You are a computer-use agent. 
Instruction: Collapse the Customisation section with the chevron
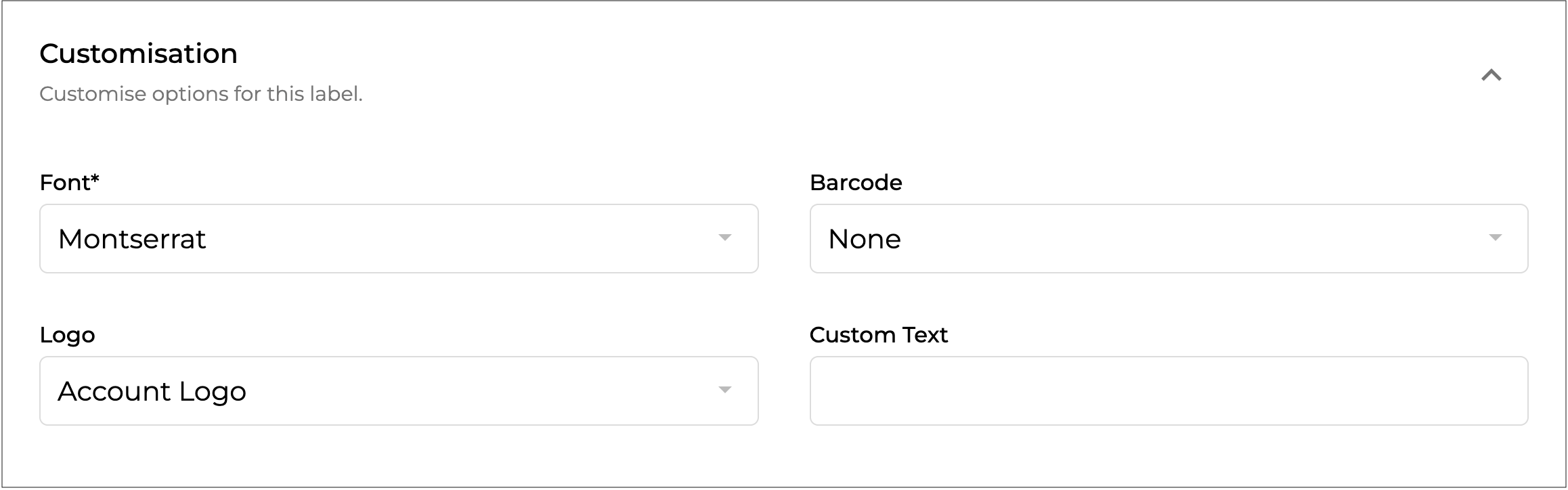(x=1491, y=75)
